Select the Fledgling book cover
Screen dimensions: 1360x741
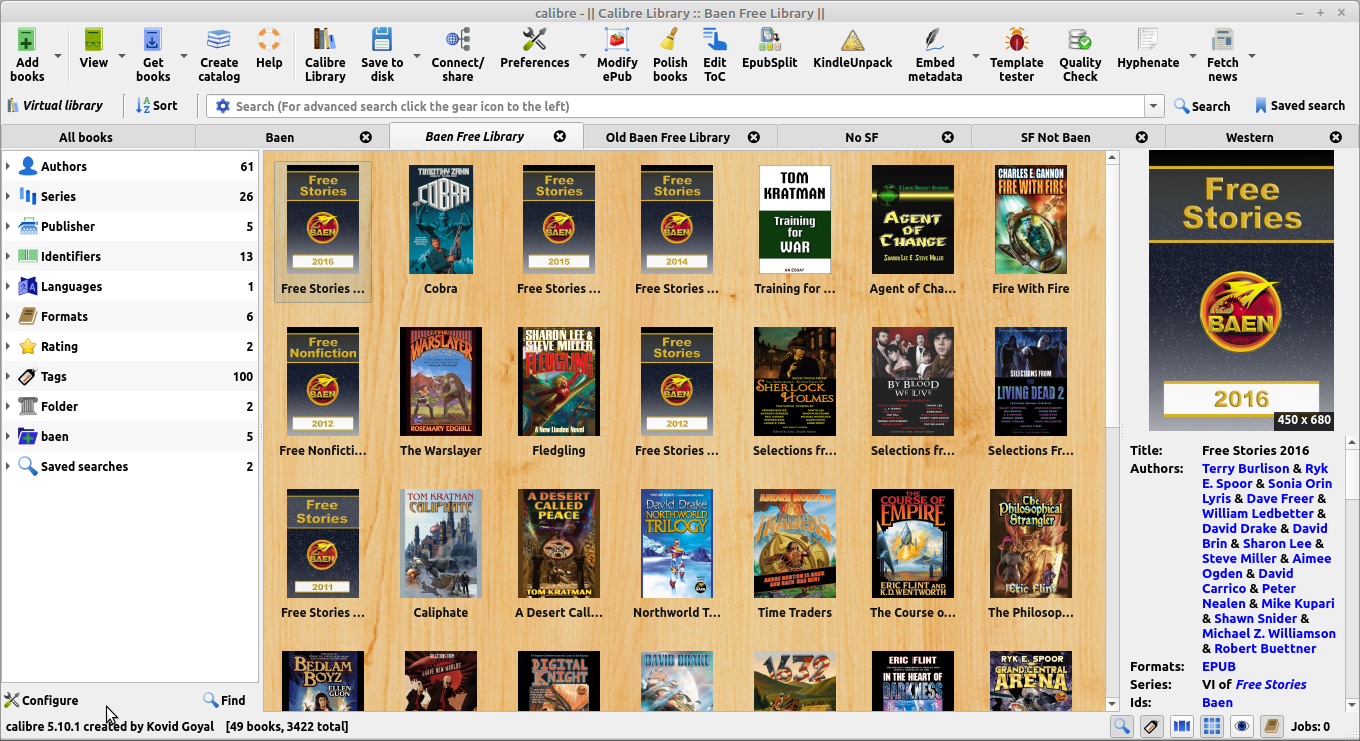(x=559, y=381)
